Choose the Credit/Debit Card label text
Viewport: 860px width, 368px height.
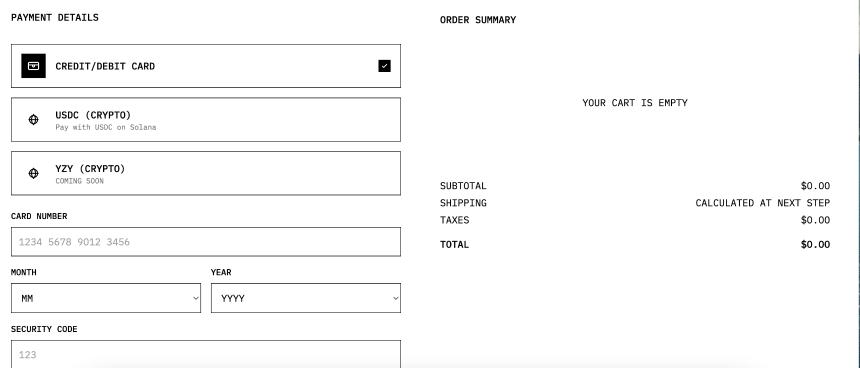click(x=105, y=66)
